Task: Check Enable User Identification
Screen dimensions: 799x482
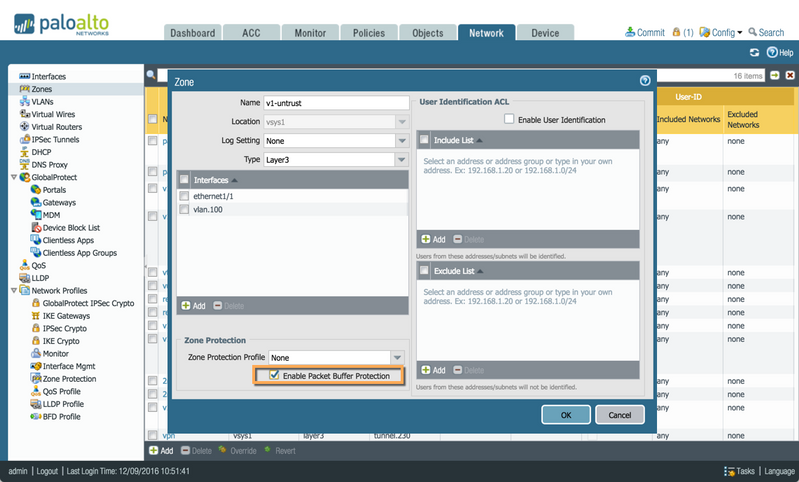Action: tap(509, 119)
